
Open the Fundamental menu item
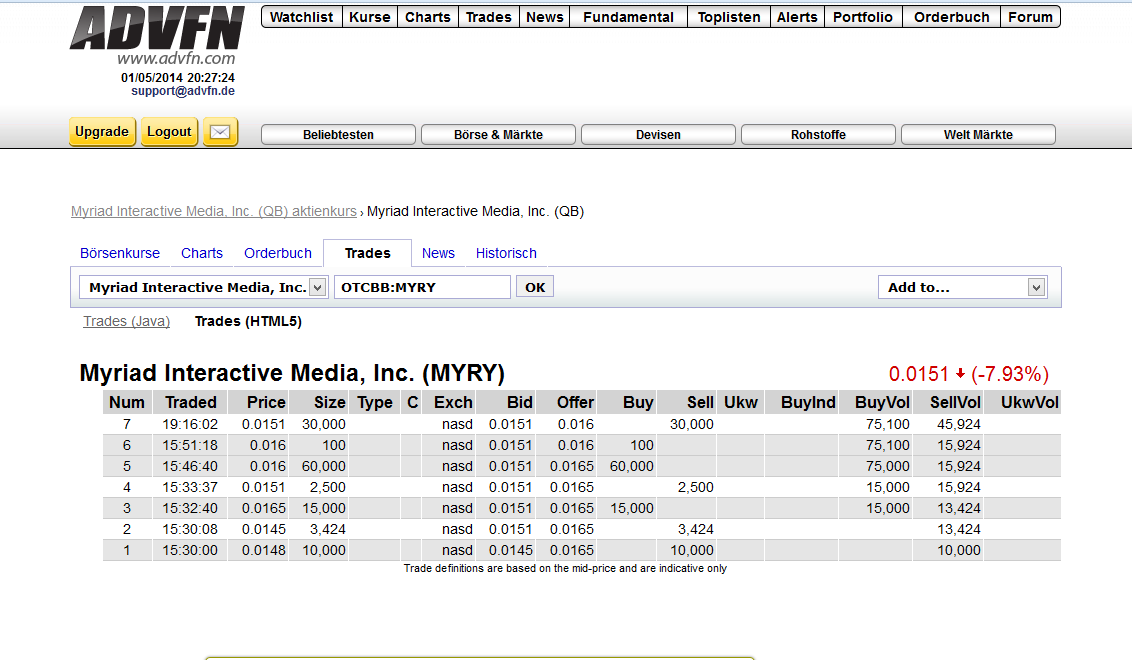pos(628,17)
